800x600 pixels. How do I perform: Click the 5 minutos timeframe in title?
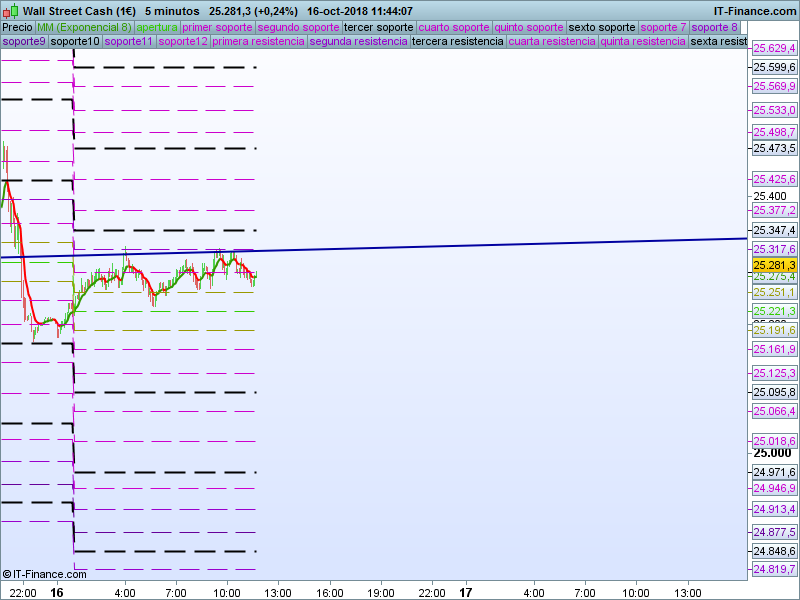point(172,11)
